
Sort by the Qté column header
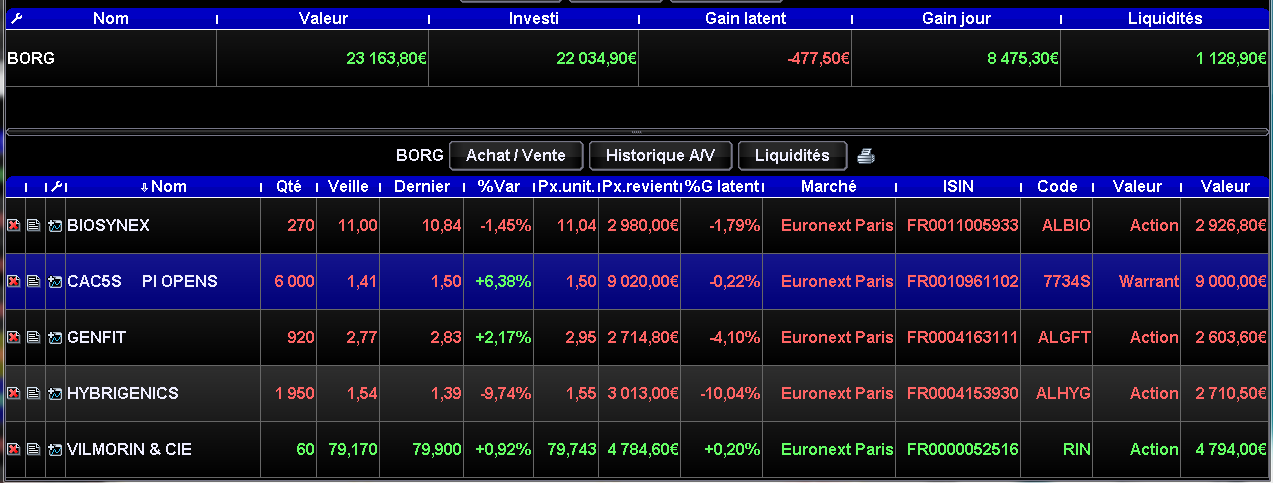point(290,186)
